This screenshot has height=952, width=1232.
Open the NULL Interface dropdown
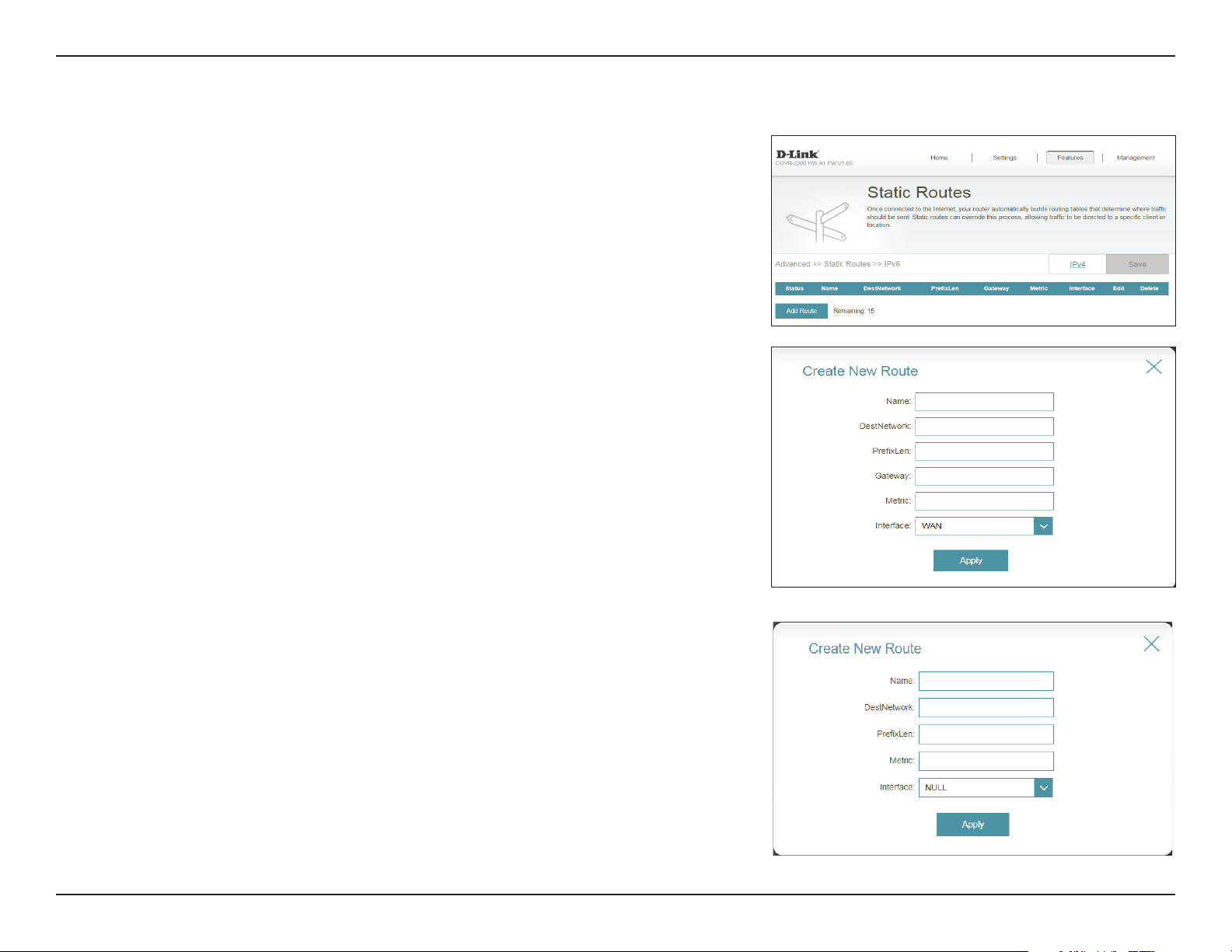click(986, 787)
